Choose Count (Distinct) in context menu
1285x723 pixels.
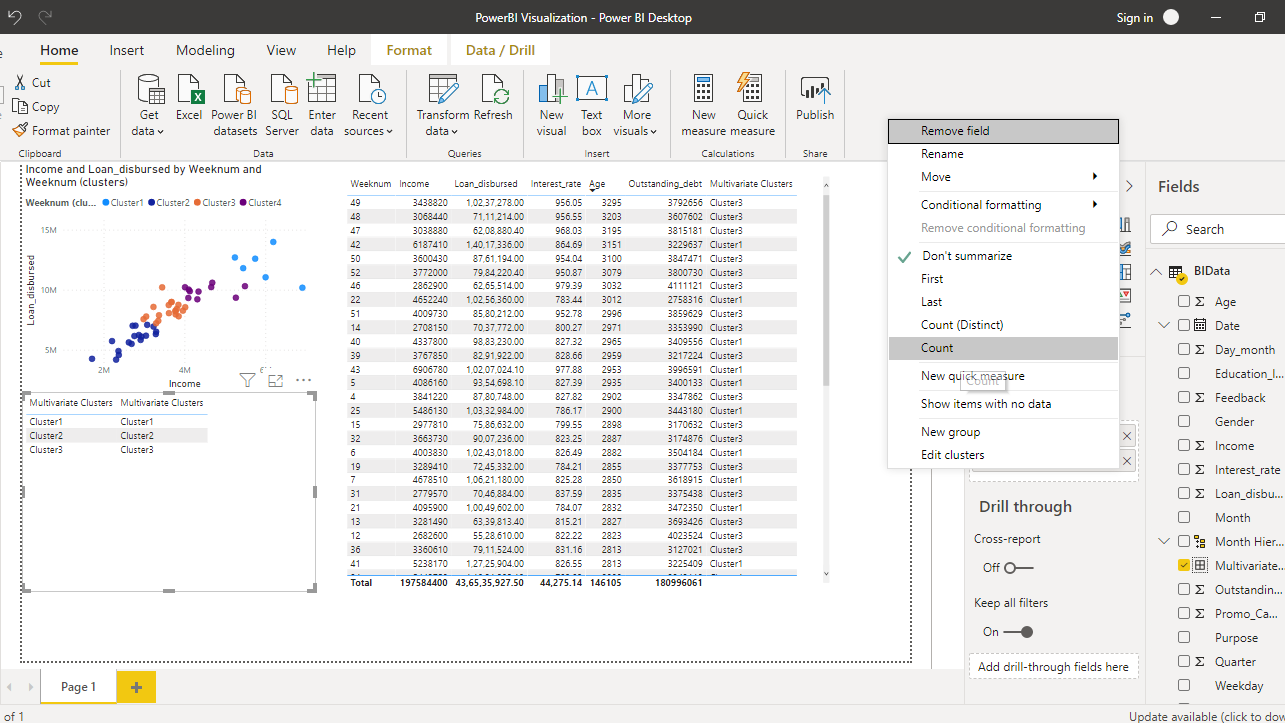(1003, 325)
